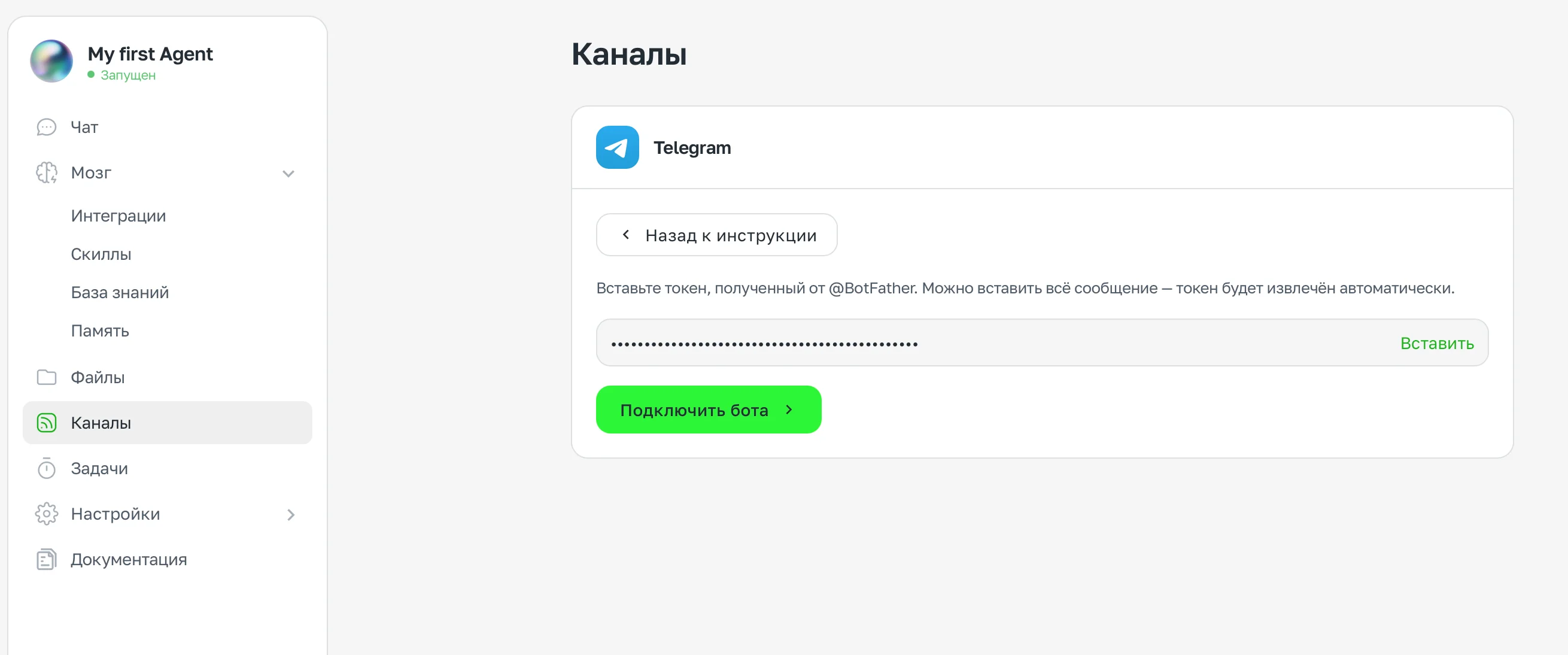
Task: Paste token with Вставить
Action: (1436, 343)
